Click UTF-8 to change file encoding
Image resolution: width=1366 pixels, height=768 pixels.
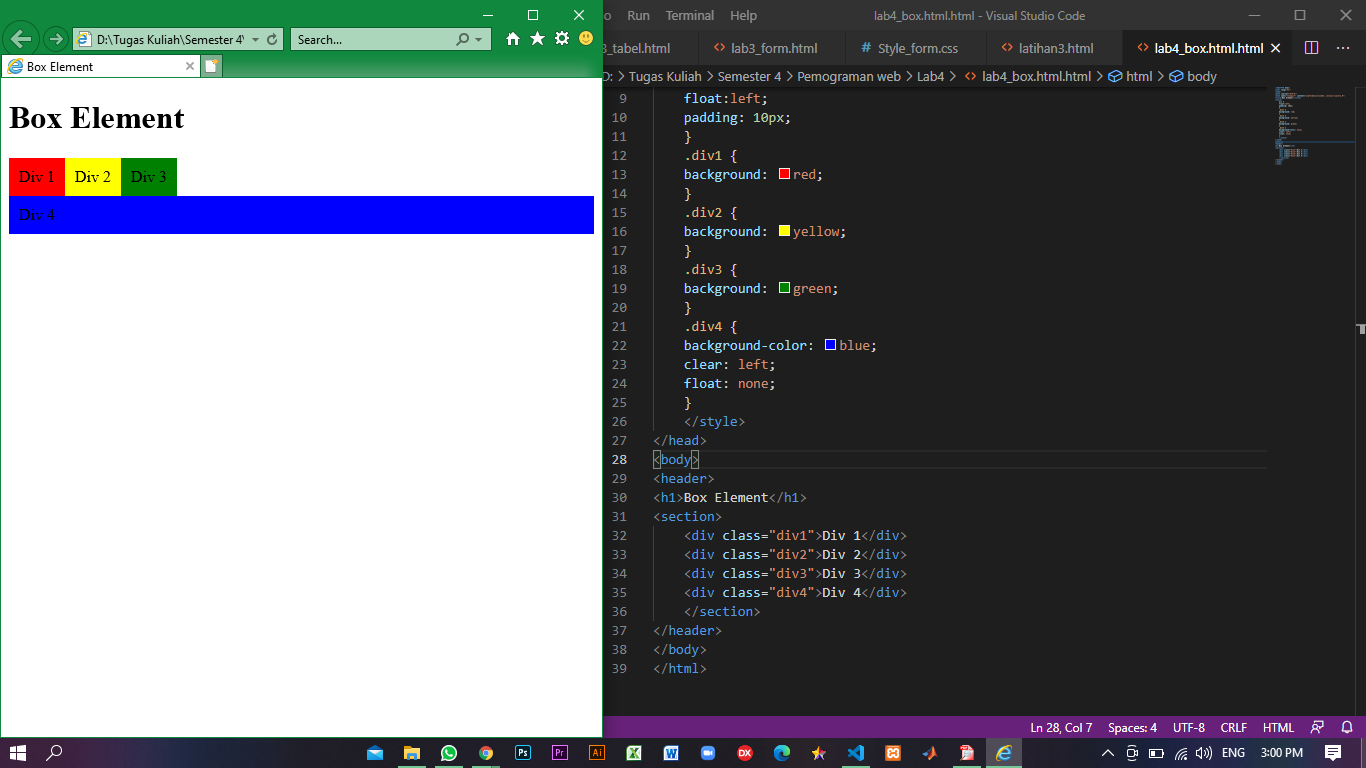point(1188,727)
